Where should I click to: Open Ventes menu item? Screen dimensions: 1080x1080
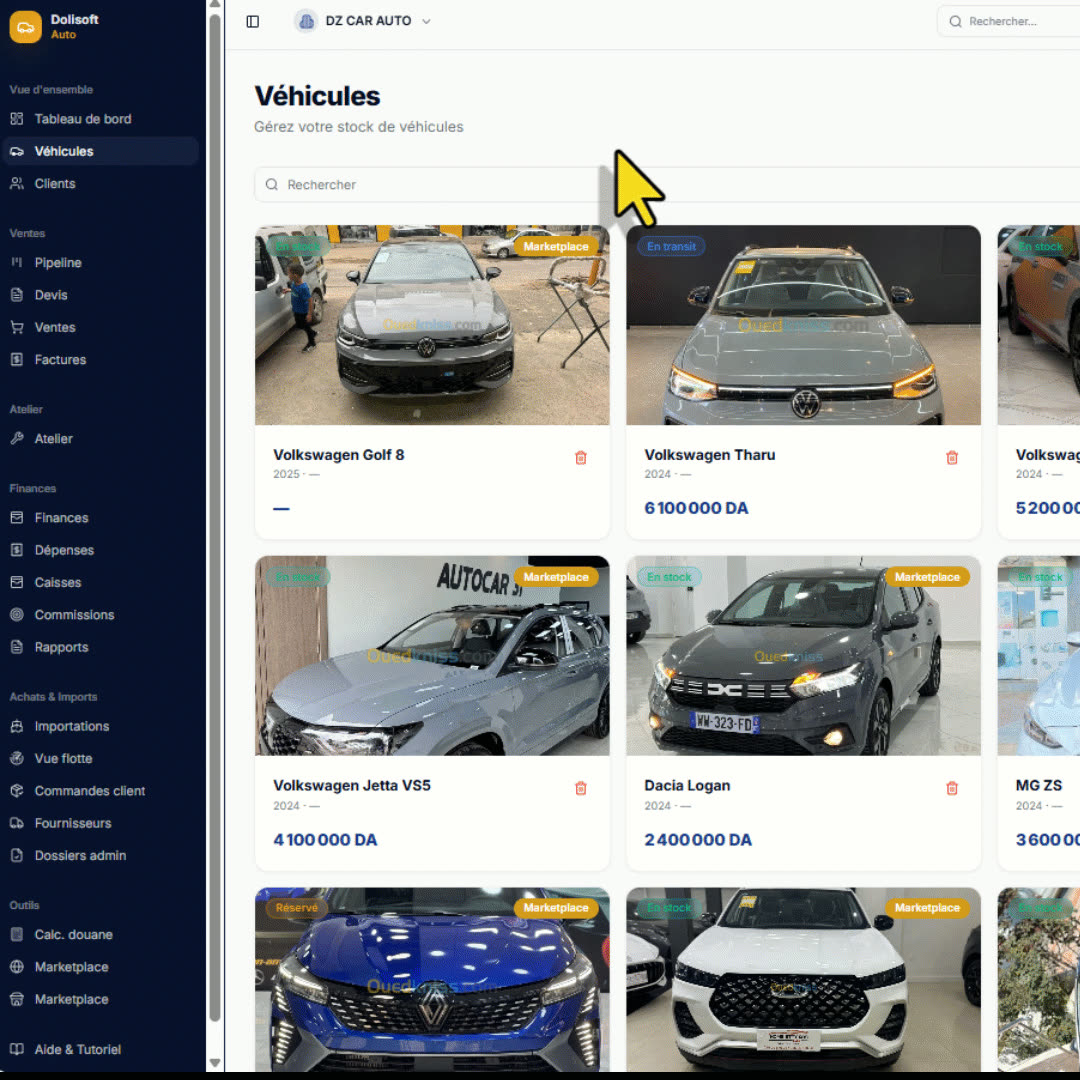click(x=101, y=328)
